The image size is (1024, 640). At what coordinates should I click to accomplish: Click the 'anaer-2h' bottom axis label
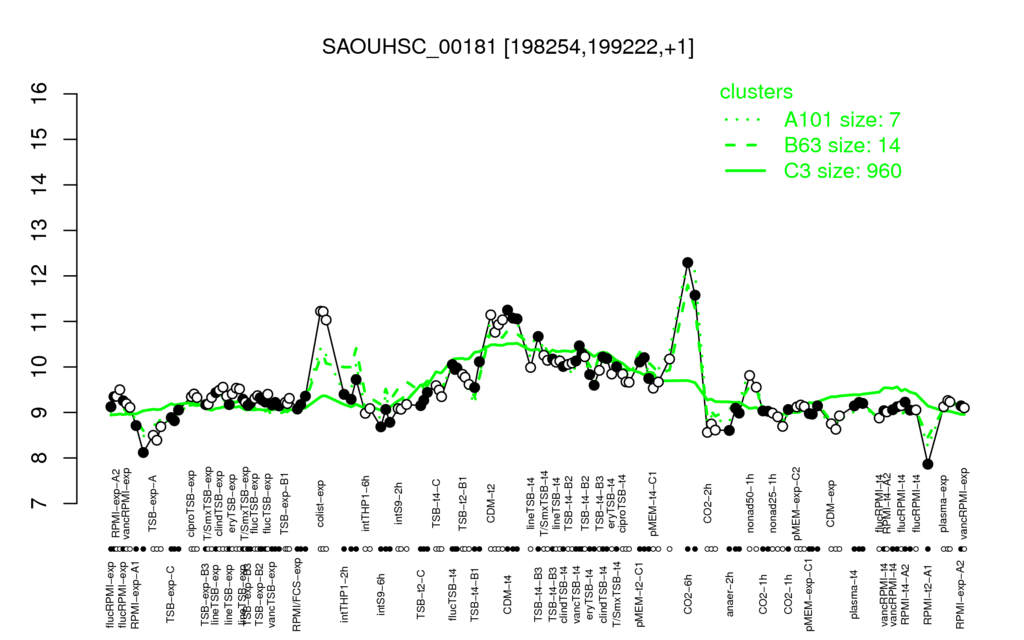click(730, 592)
